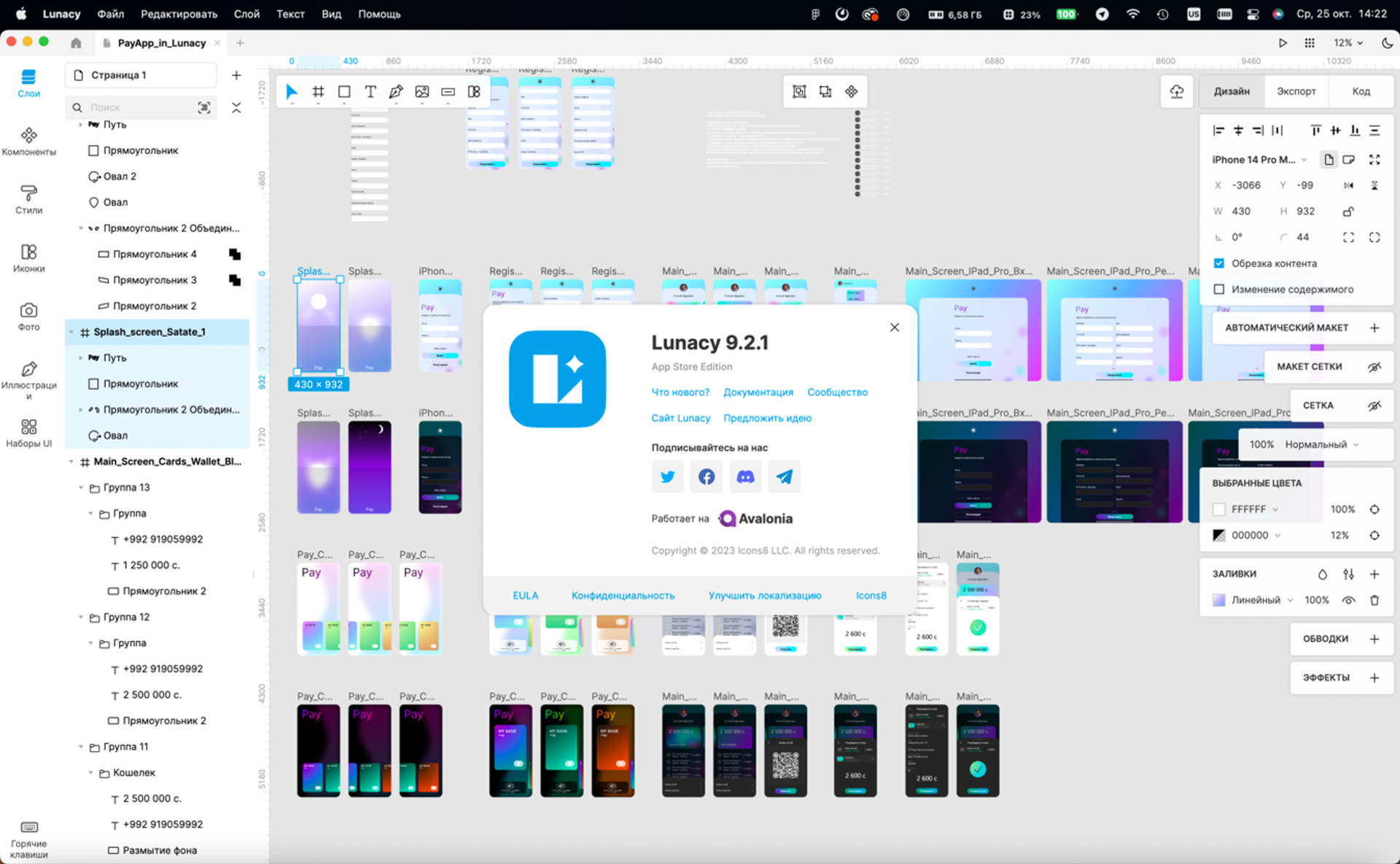Hide the Линейный fill layer

pyautogui.click(x=1348, y=600)
